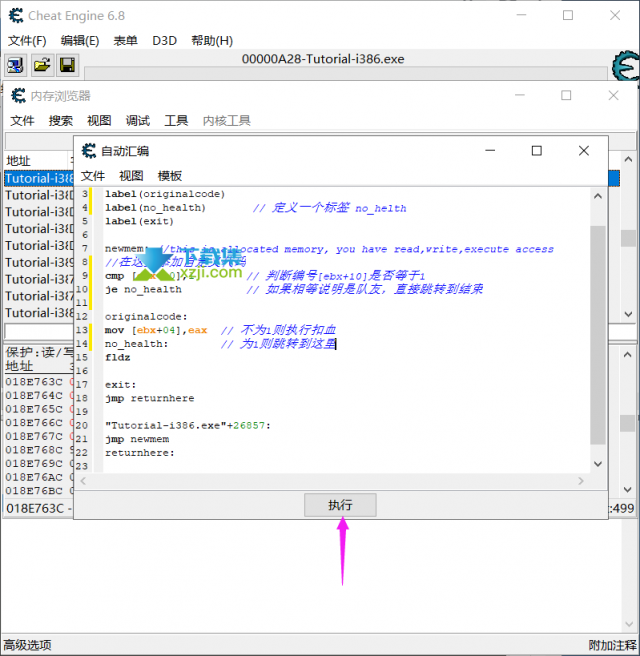
Task: Open 文件(F) menu in Cheat Engine
Action: pos(27,41)
